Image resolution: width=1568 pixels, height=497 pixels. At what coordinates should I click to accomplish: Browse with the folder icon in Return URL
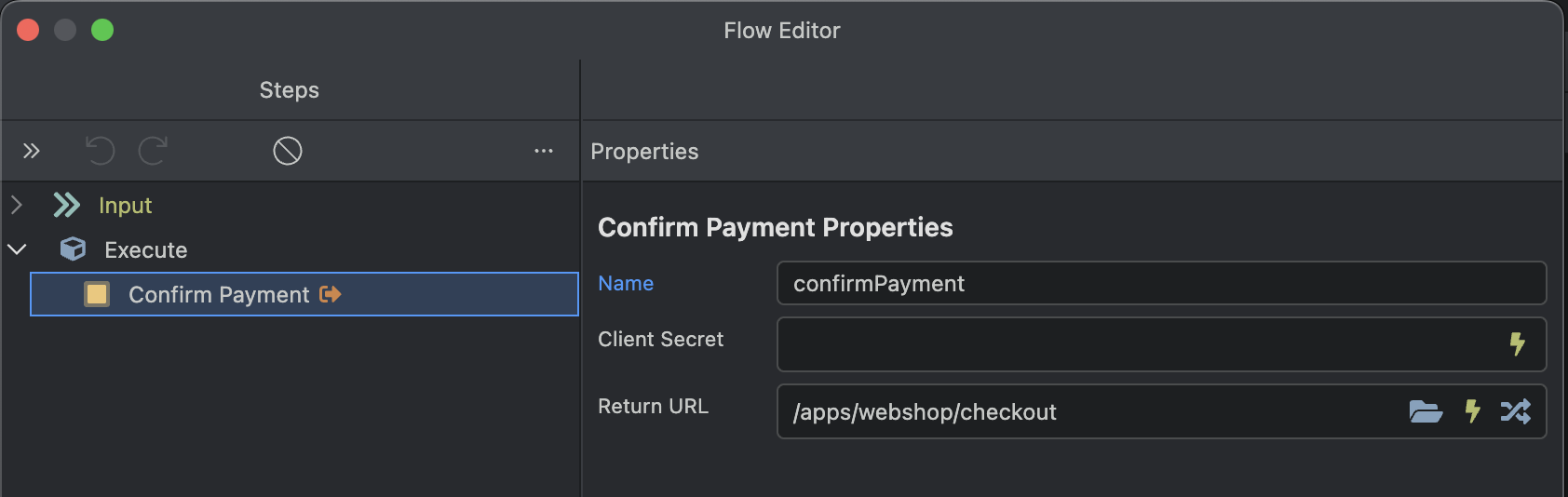tap(1426, 411)
